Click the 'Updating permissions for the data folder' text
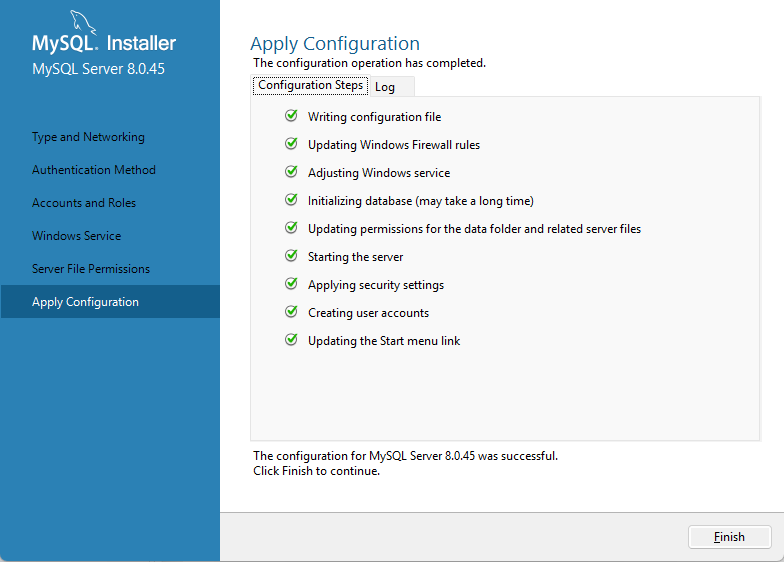The width and height of the screenshot is (784, 562). point(474,229)
